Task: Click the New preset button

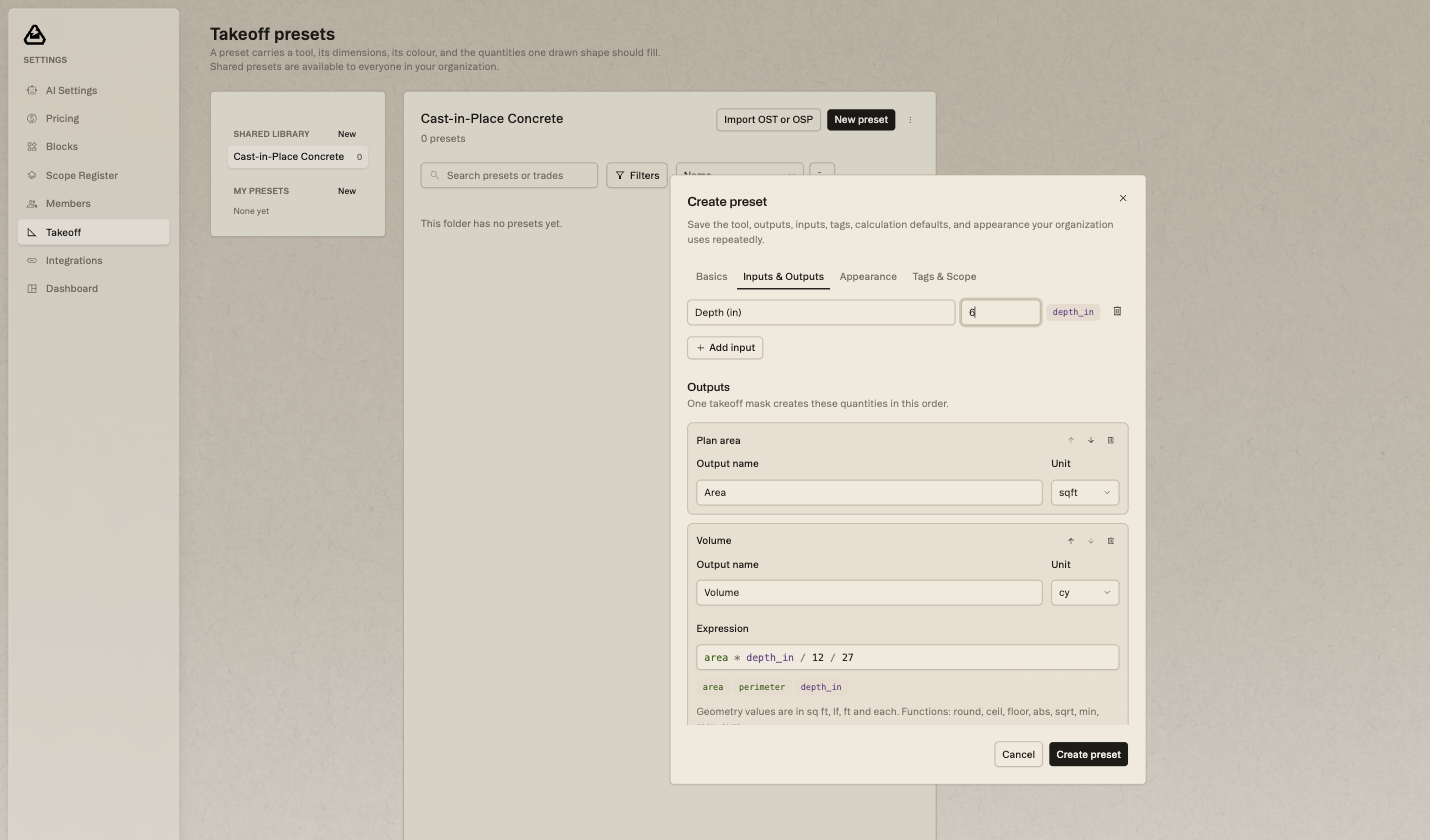Action: pyautogui.click(x=861, y=120)
